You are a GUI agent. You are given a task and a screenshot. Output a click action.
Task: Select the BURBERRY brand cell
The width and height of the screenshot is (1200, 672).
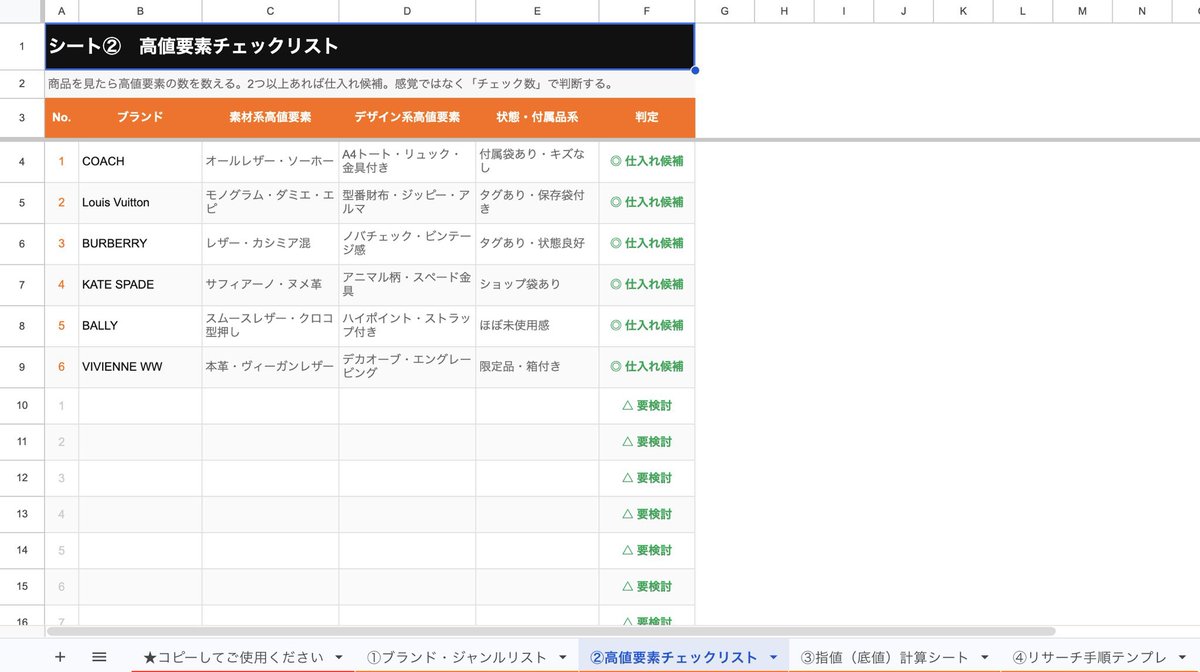tap(140, 243)
